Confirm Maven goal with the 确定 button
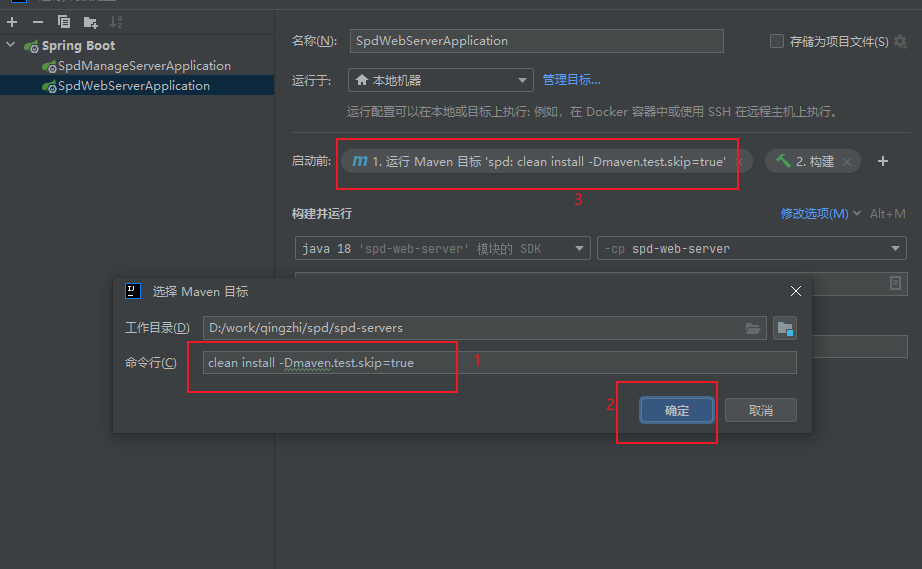 [x=677, y=410]
